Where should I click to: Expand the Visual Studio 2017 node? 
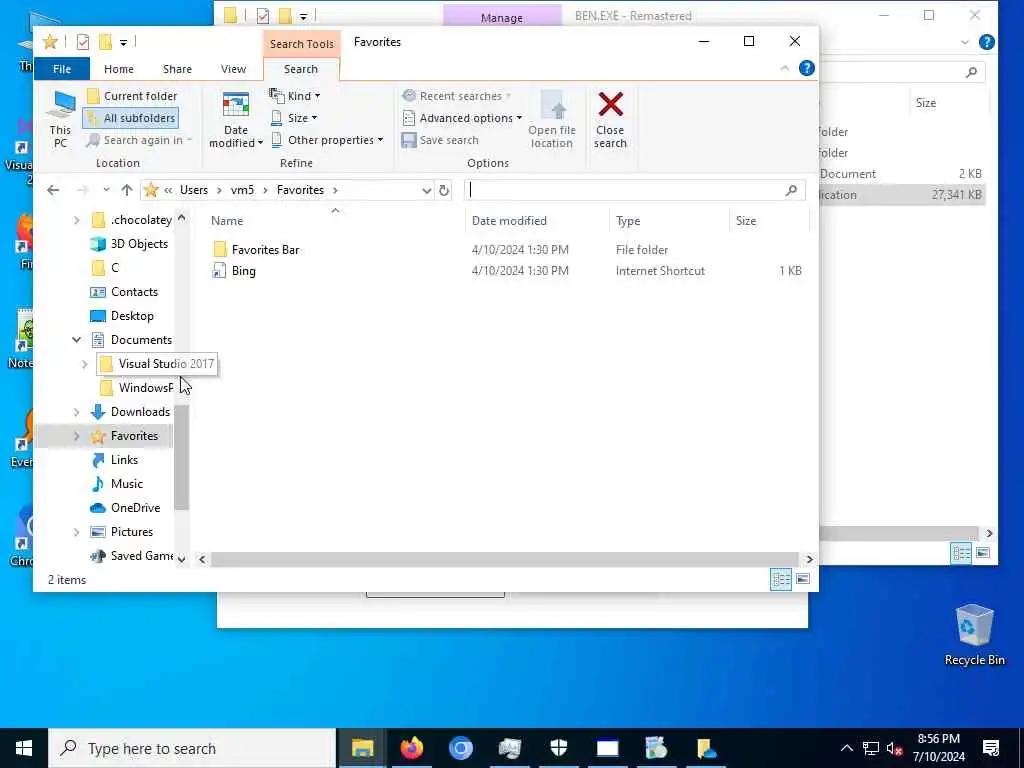(x=84, y=364)
